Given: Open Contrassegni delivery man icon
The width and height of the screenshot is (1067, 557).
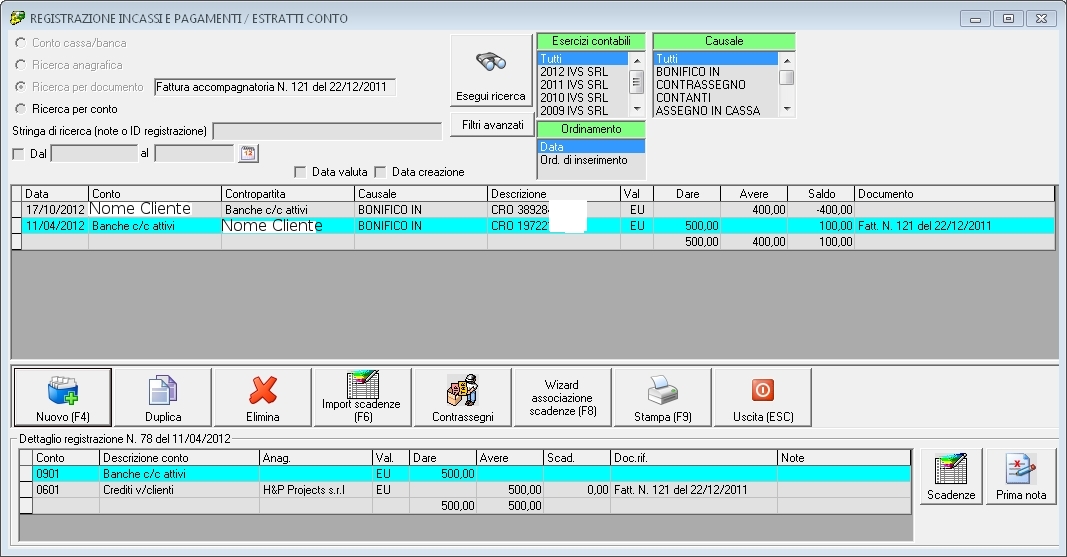Looking at the screenshot, I should [463, 391].
